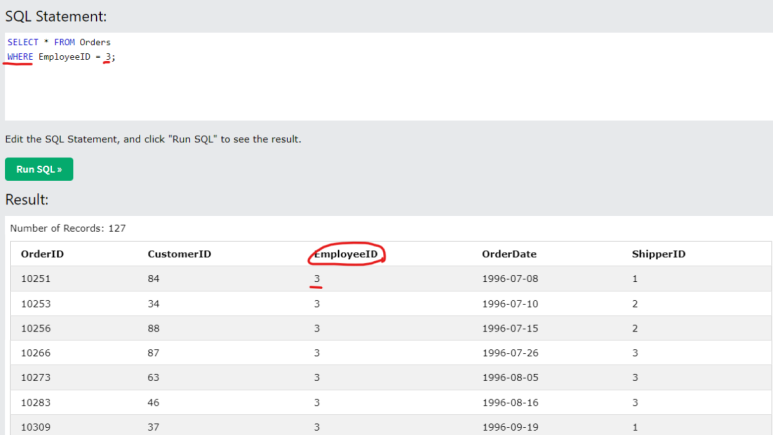
Task: Click customer ID value 87
Action: tap(153, 353)
